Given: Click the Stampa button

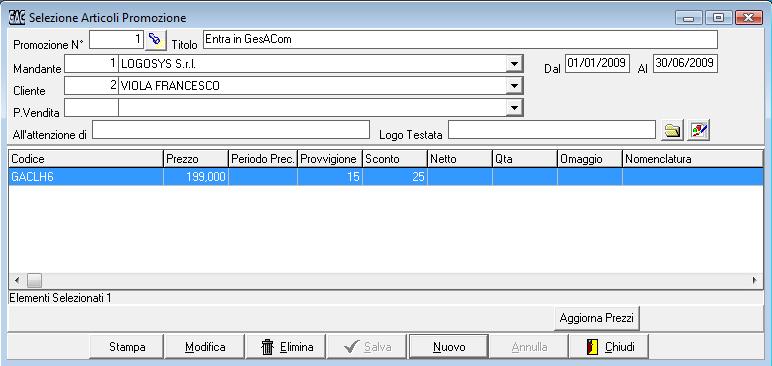Looking at the screenshot, I should click(127, 347).
